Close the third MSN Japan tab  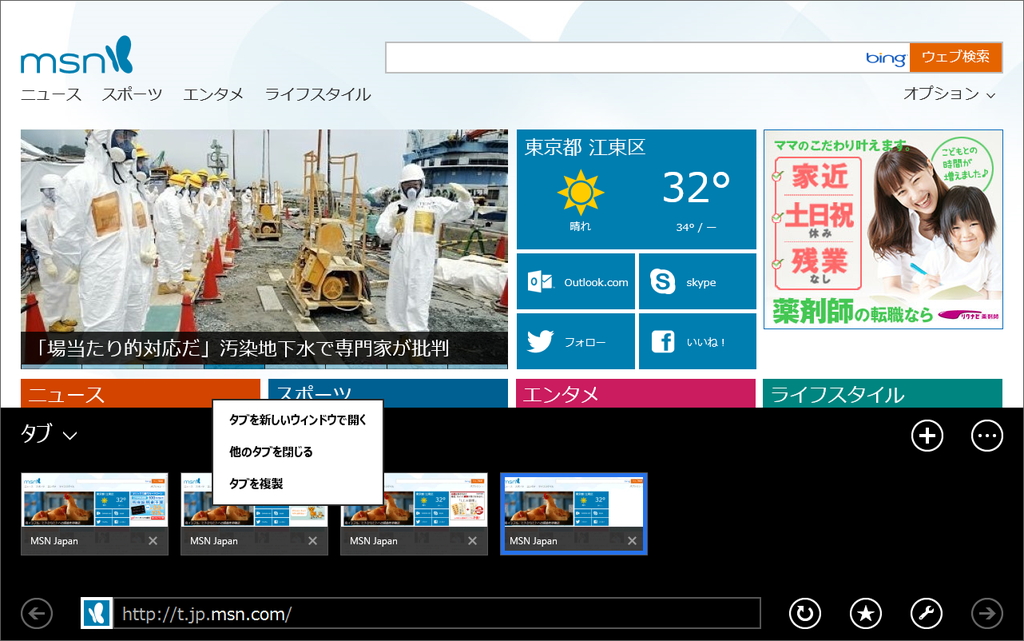472,540
